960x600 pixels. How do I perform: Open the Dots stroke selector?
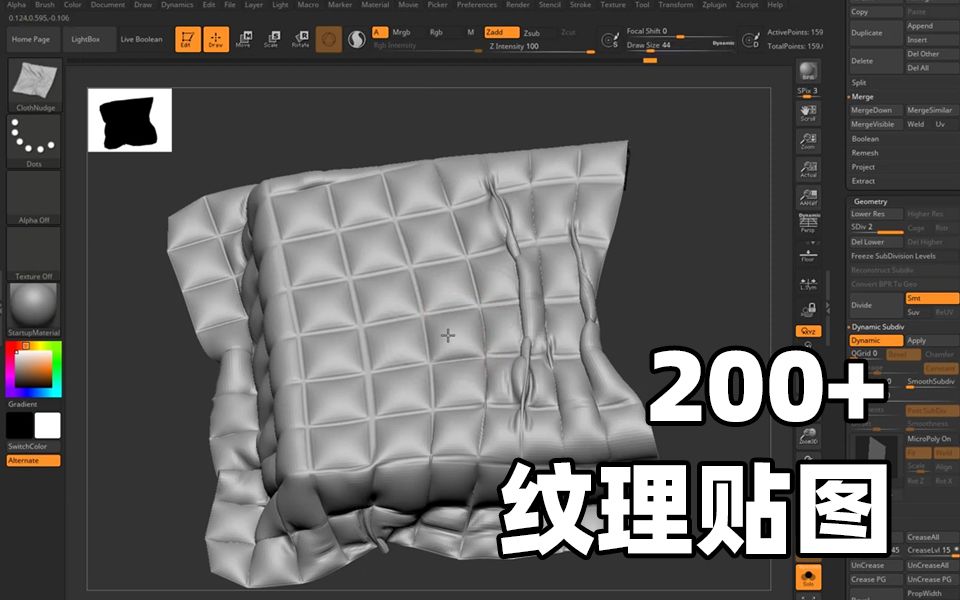(x=34, y=142)
